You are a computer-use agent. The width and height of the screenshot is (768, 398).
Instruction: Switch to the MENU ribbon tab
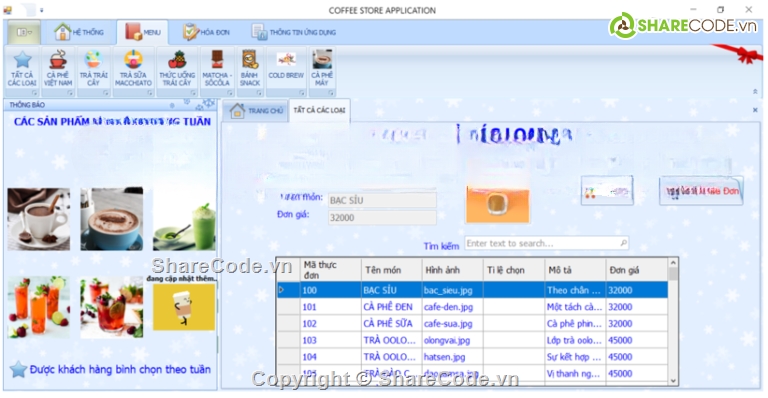(143, 32)
